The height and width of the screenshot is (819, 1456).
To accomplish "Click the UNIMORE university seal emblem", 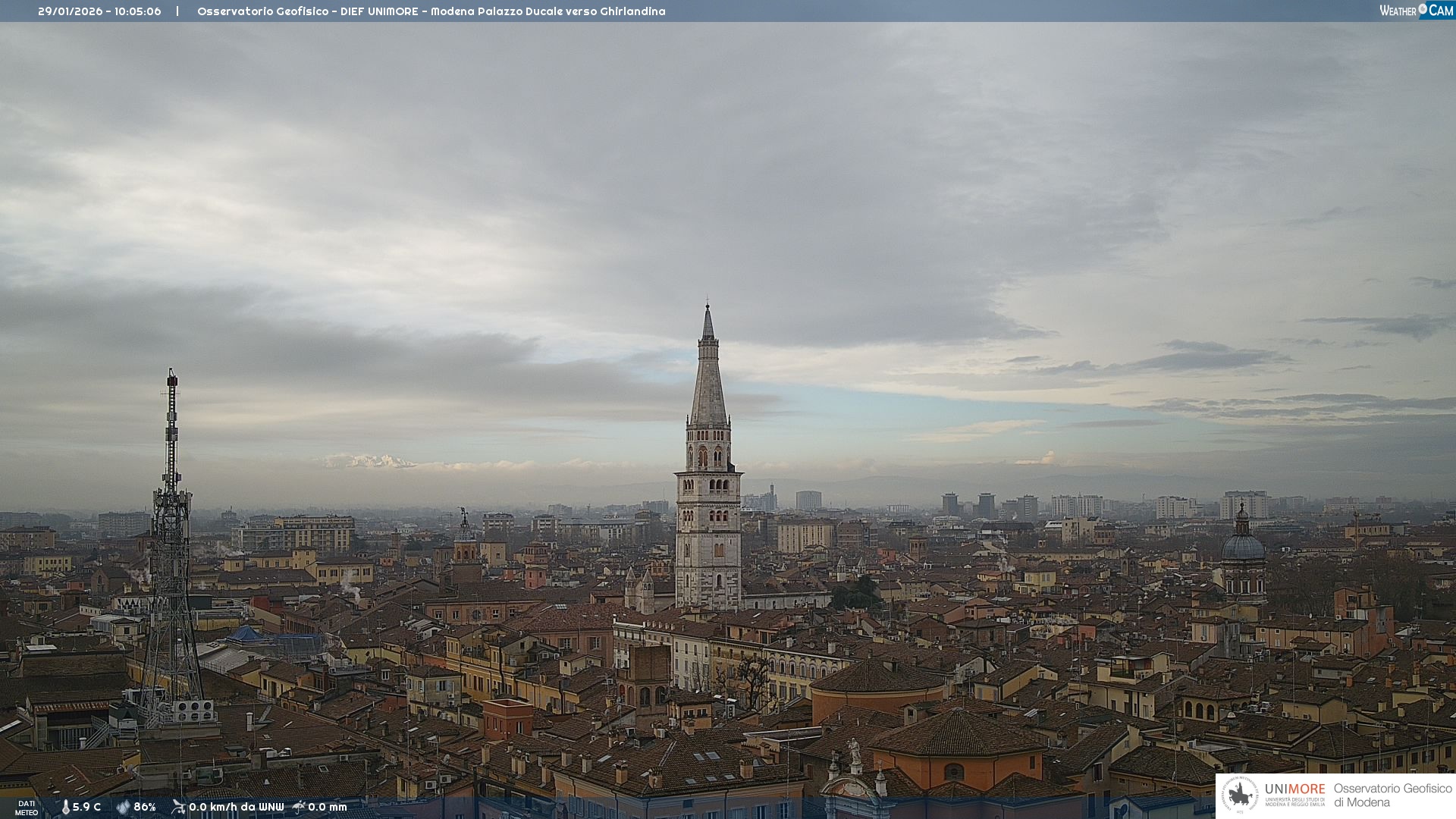I will (1240, 795).
